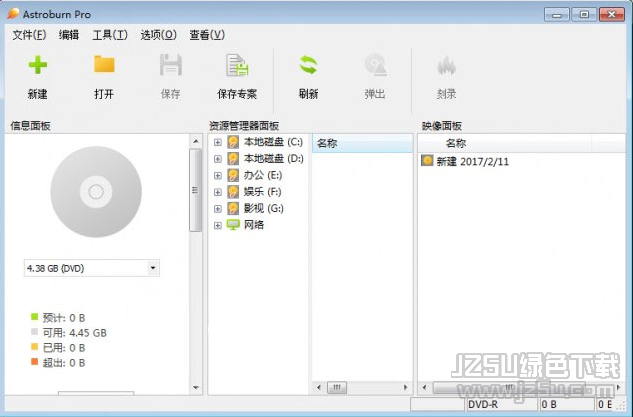
Task: Click the Save Project (保存专案) icon
Action: tap(237, 65)
